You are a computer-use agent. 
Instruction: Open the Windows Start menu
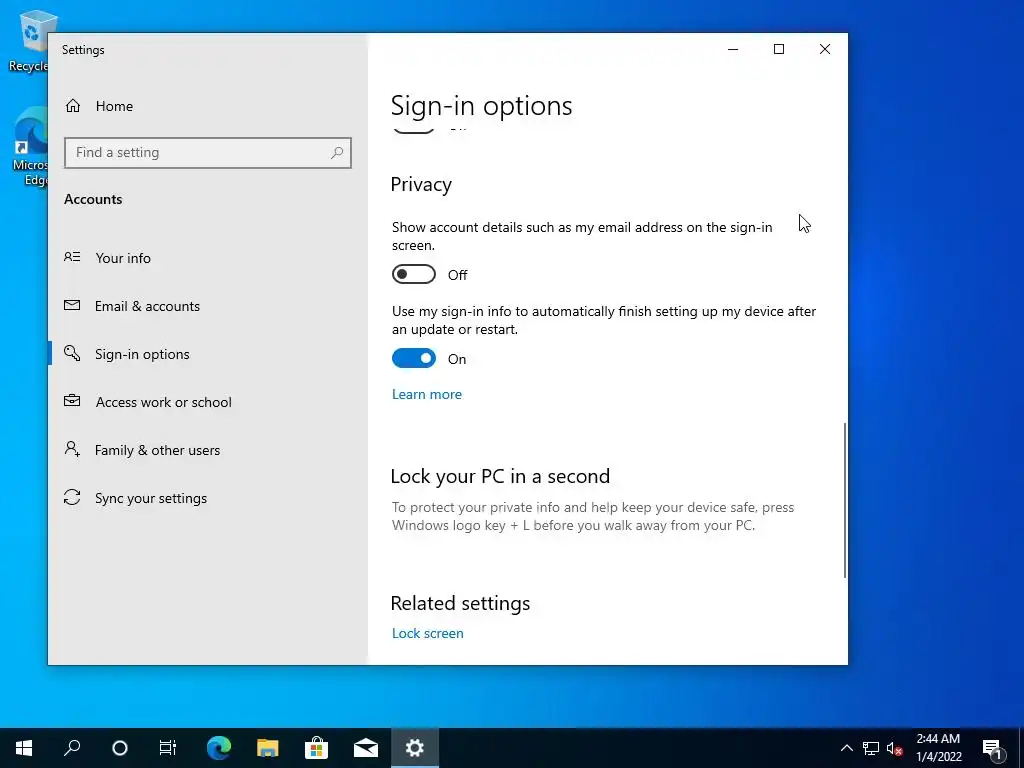(24, 748)
